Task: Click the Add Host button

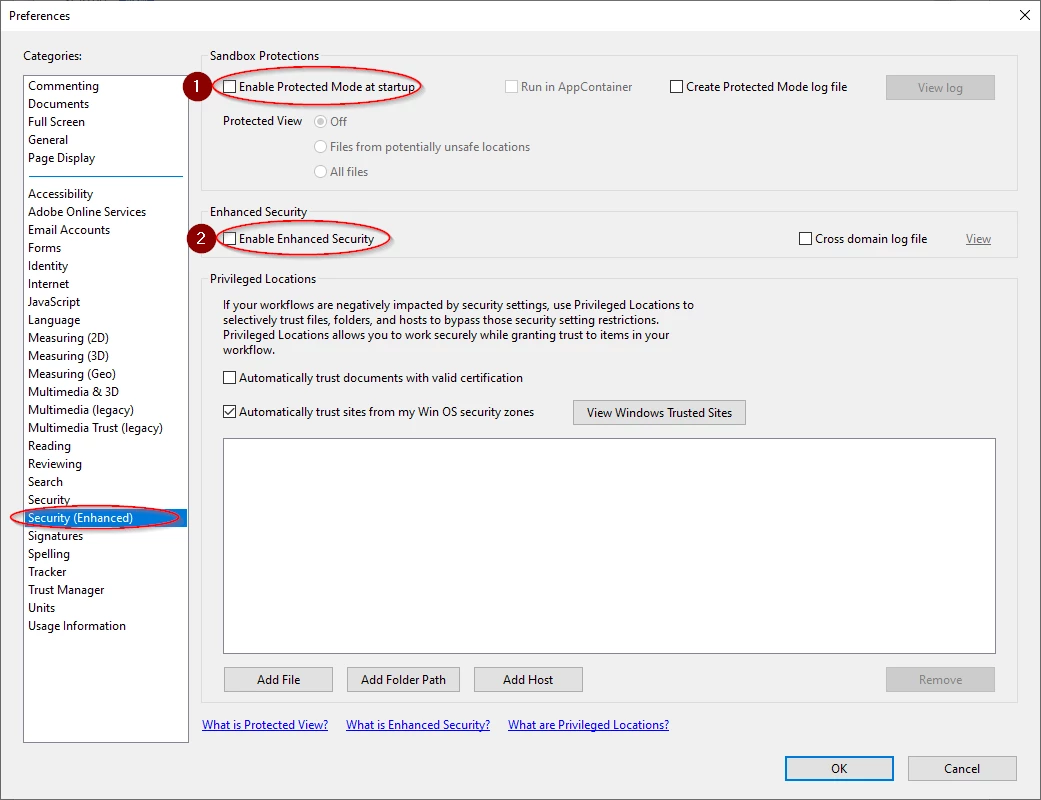Action: (528, 680)
